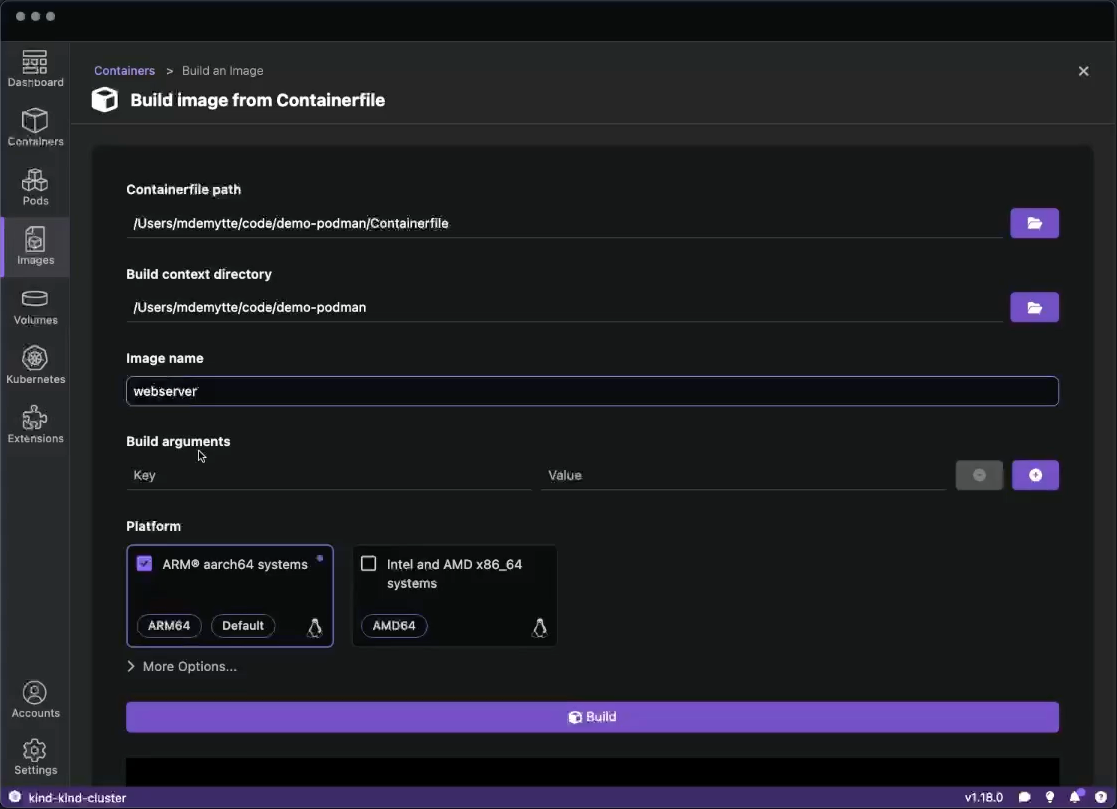The image size is (1117, 809).
Task: Open the Volumes section
Action: coord(35,306)
